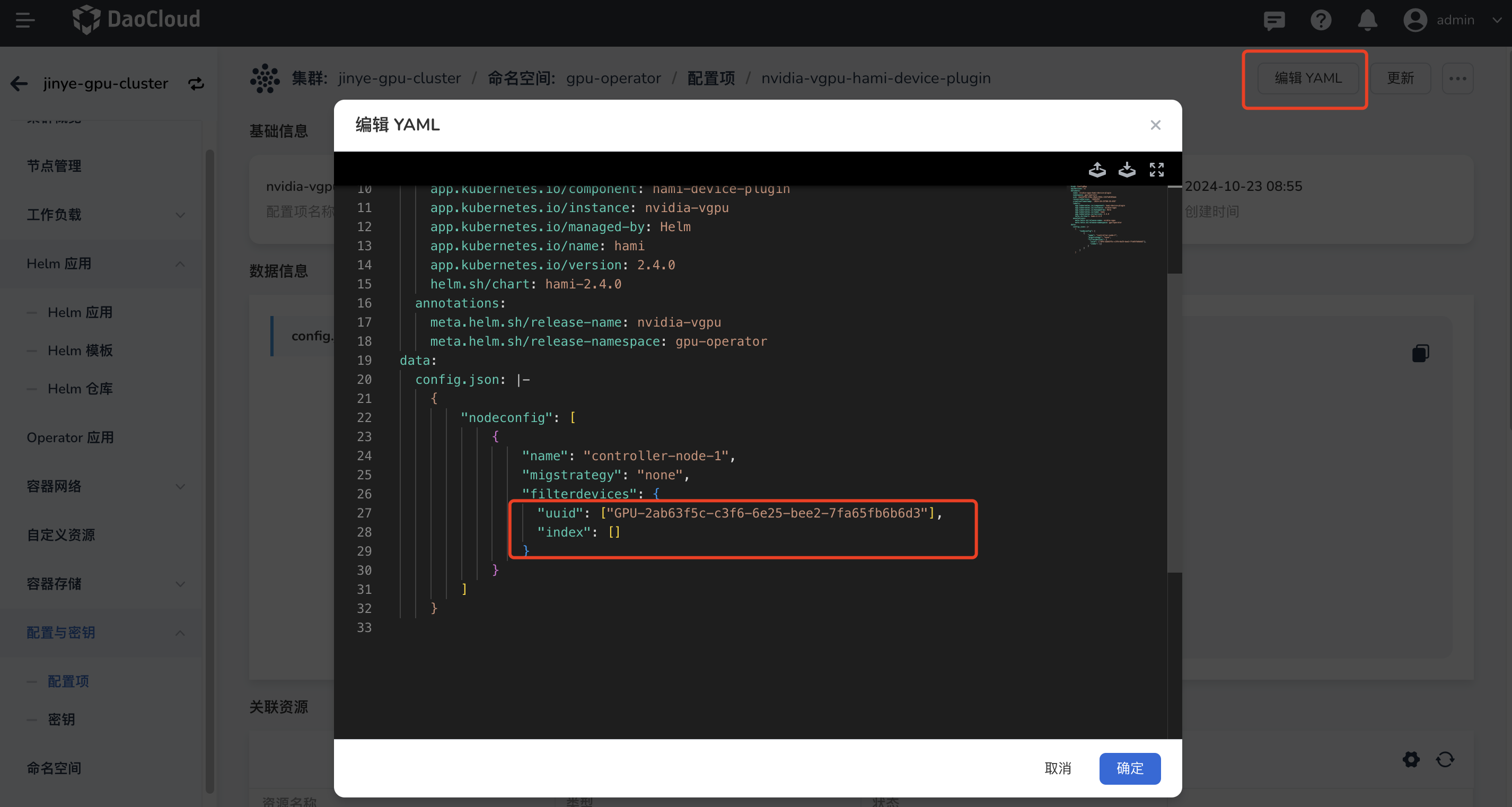This screenshot has width=1512, height=807.
Task: Toggle fullscreen editor mode icon
Action: [x=1156, y=170]
